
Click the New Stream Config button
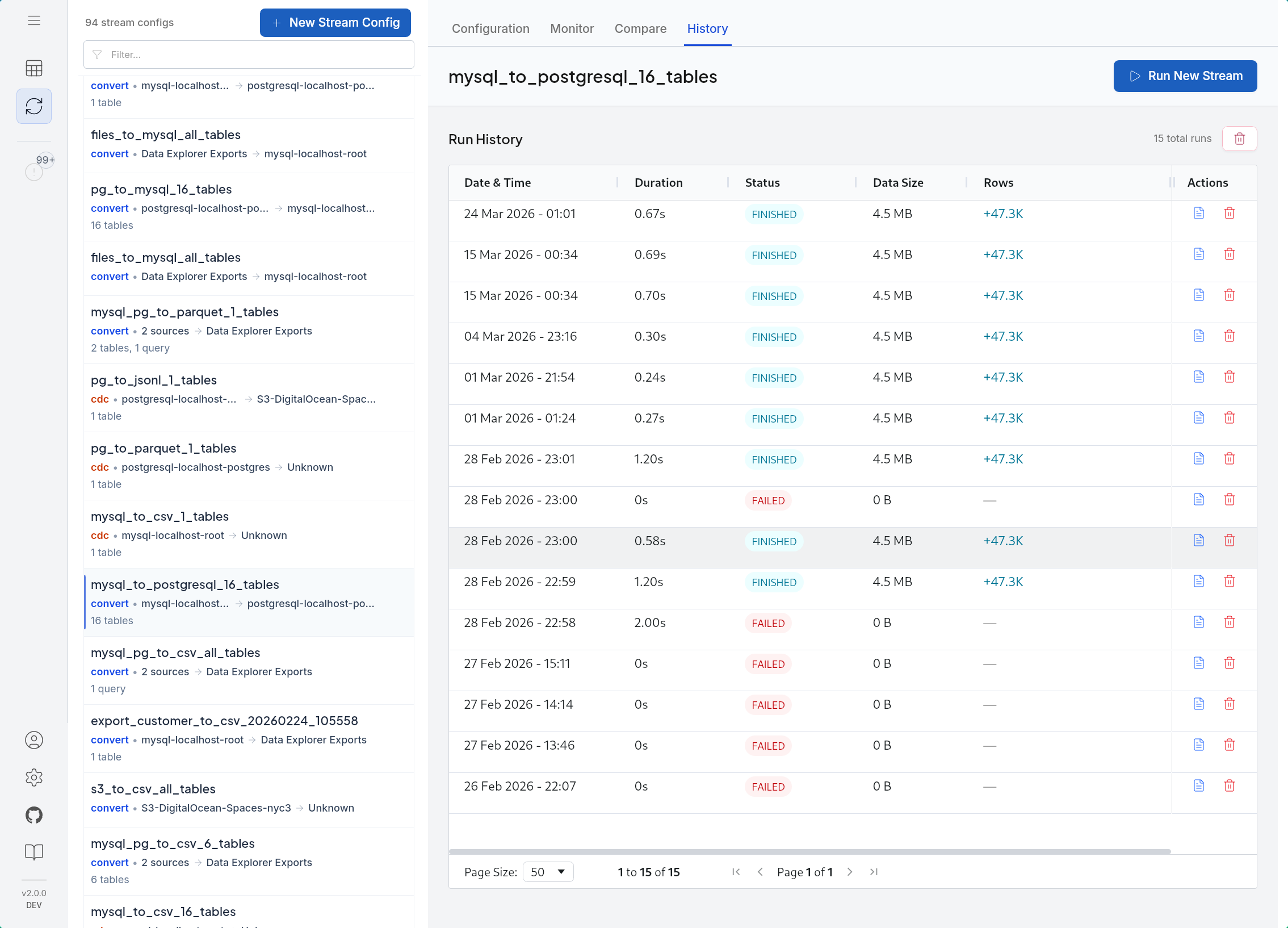[335, 23]
